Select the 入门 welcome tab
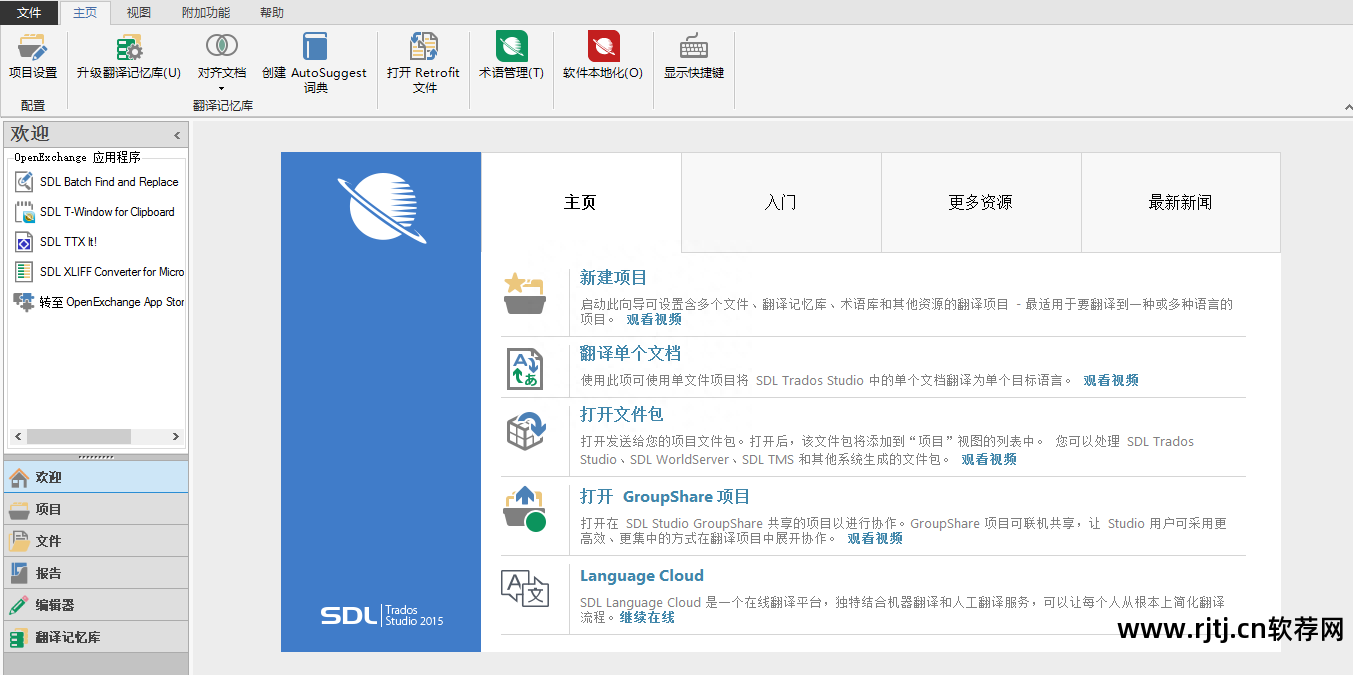1353x675 pixels. click(780, 202)
